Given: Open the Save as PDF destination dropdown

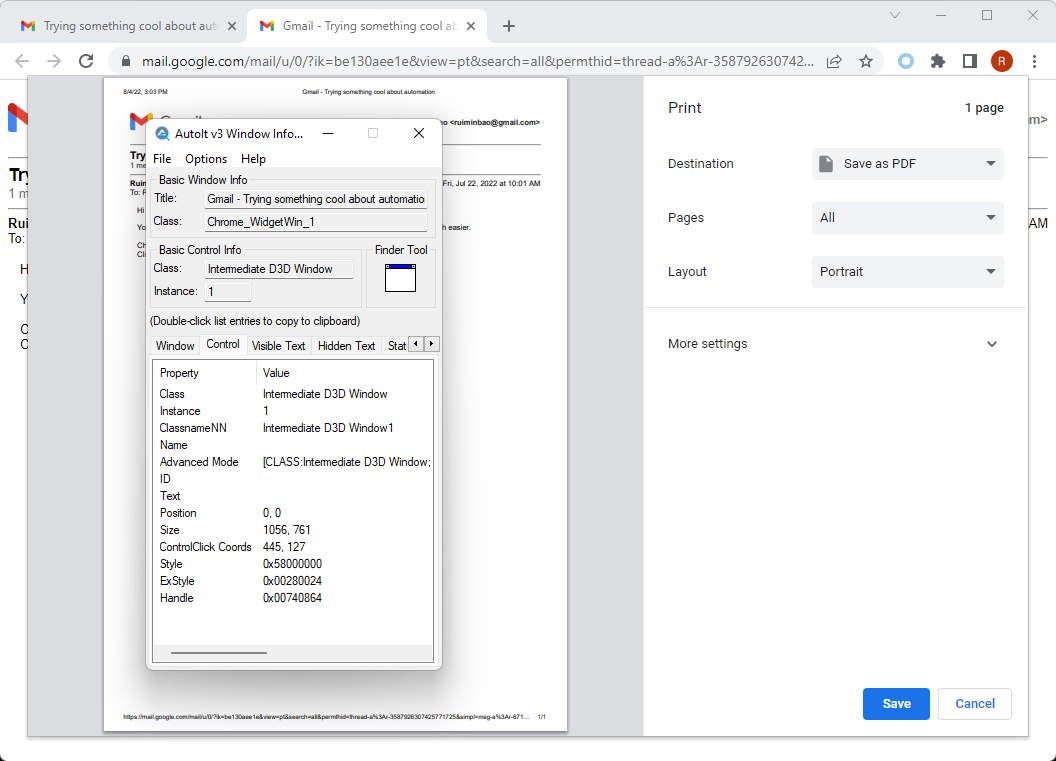Looking at the screenshot, I should (907, 164).
